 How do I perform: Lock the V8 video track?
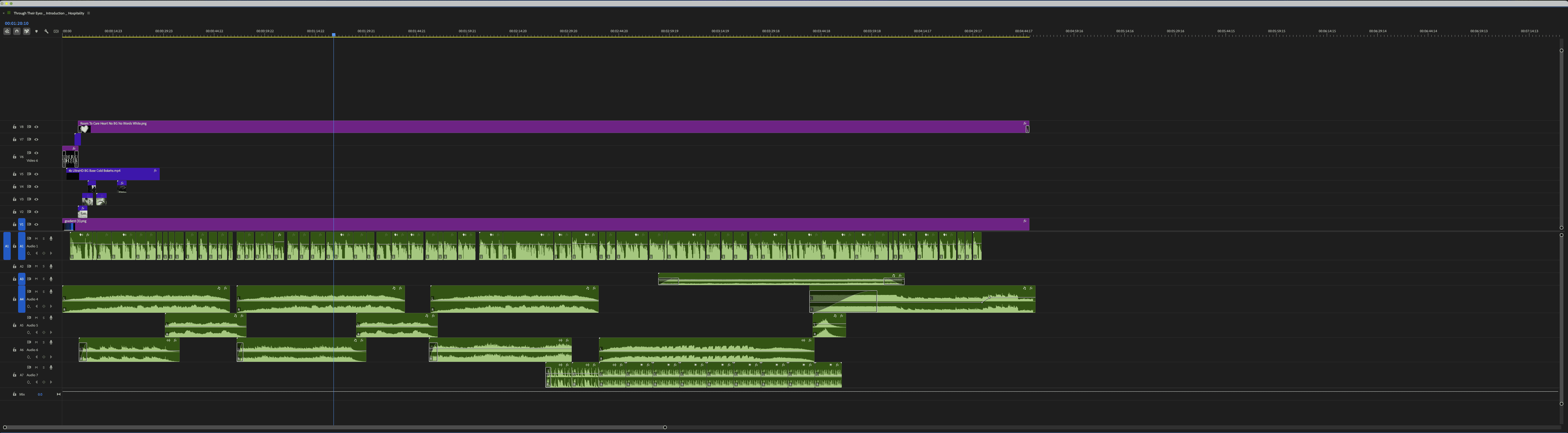15,127
